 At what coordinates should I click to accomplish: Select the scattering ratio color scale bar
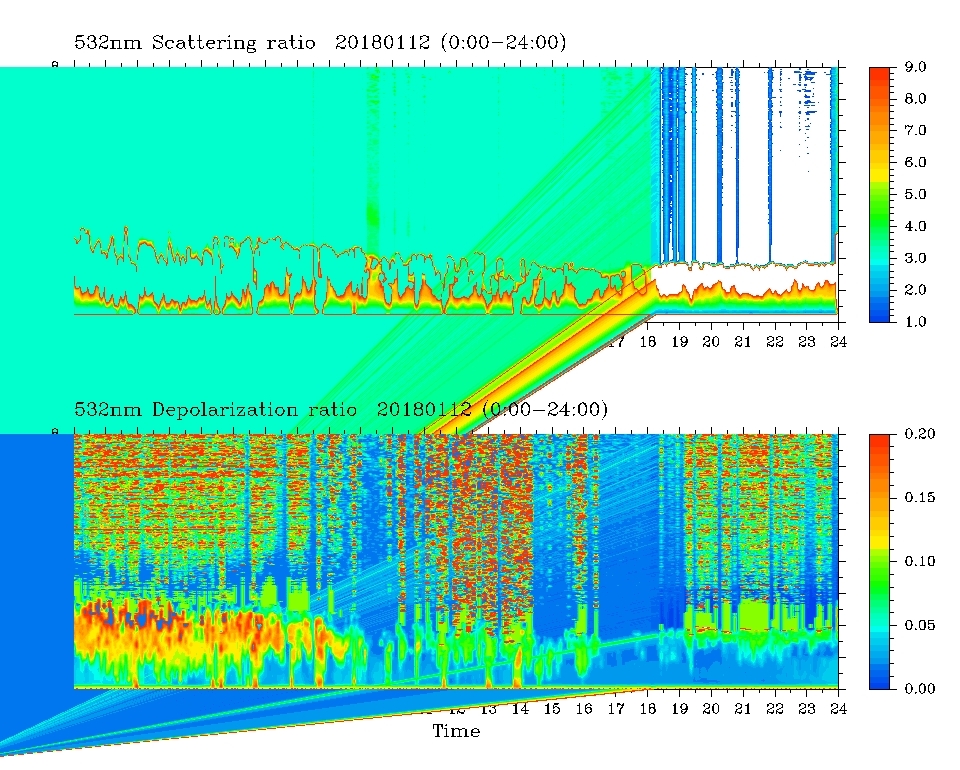[880, 195]
